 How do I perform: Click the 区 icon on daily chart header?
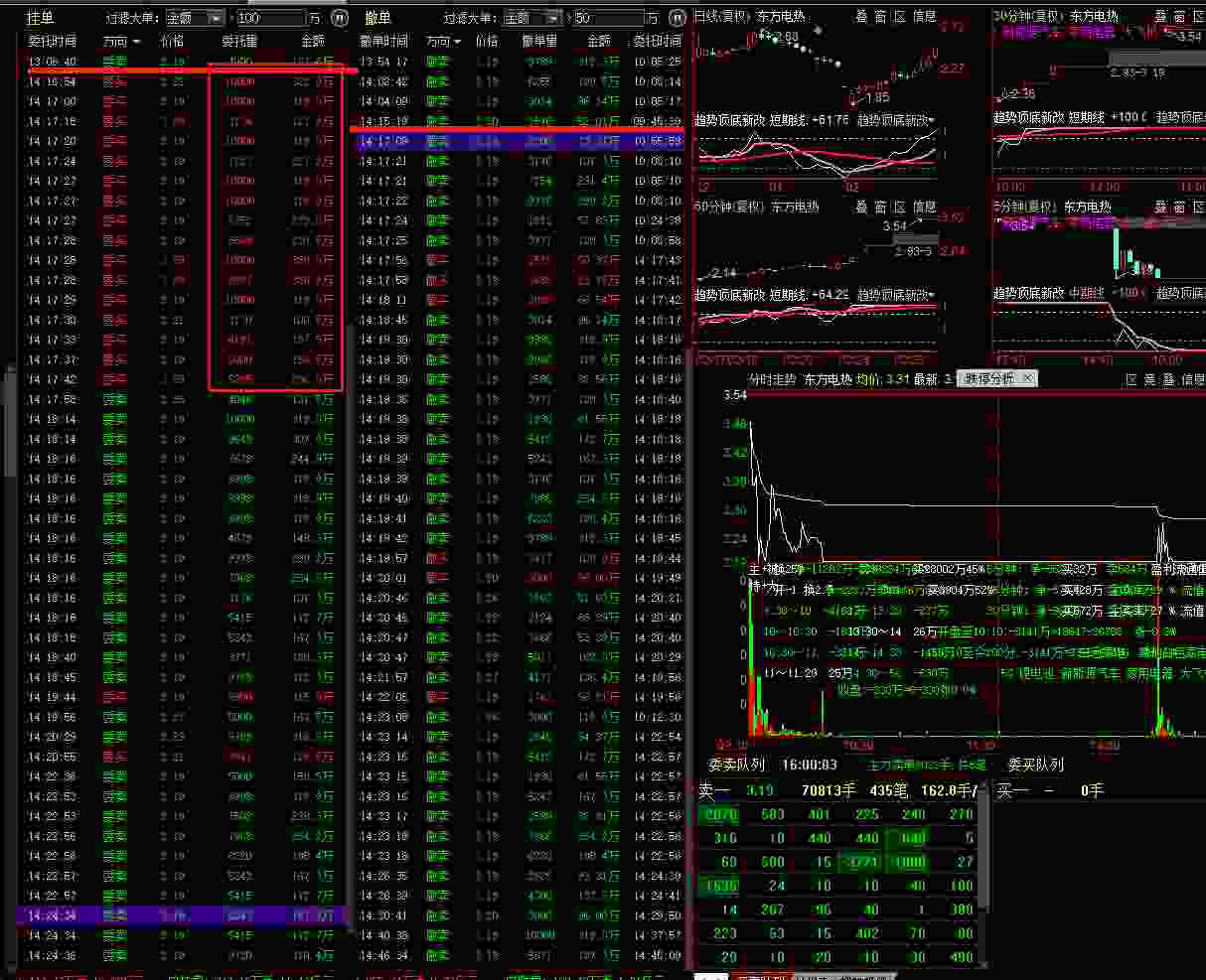click(900, 17)
